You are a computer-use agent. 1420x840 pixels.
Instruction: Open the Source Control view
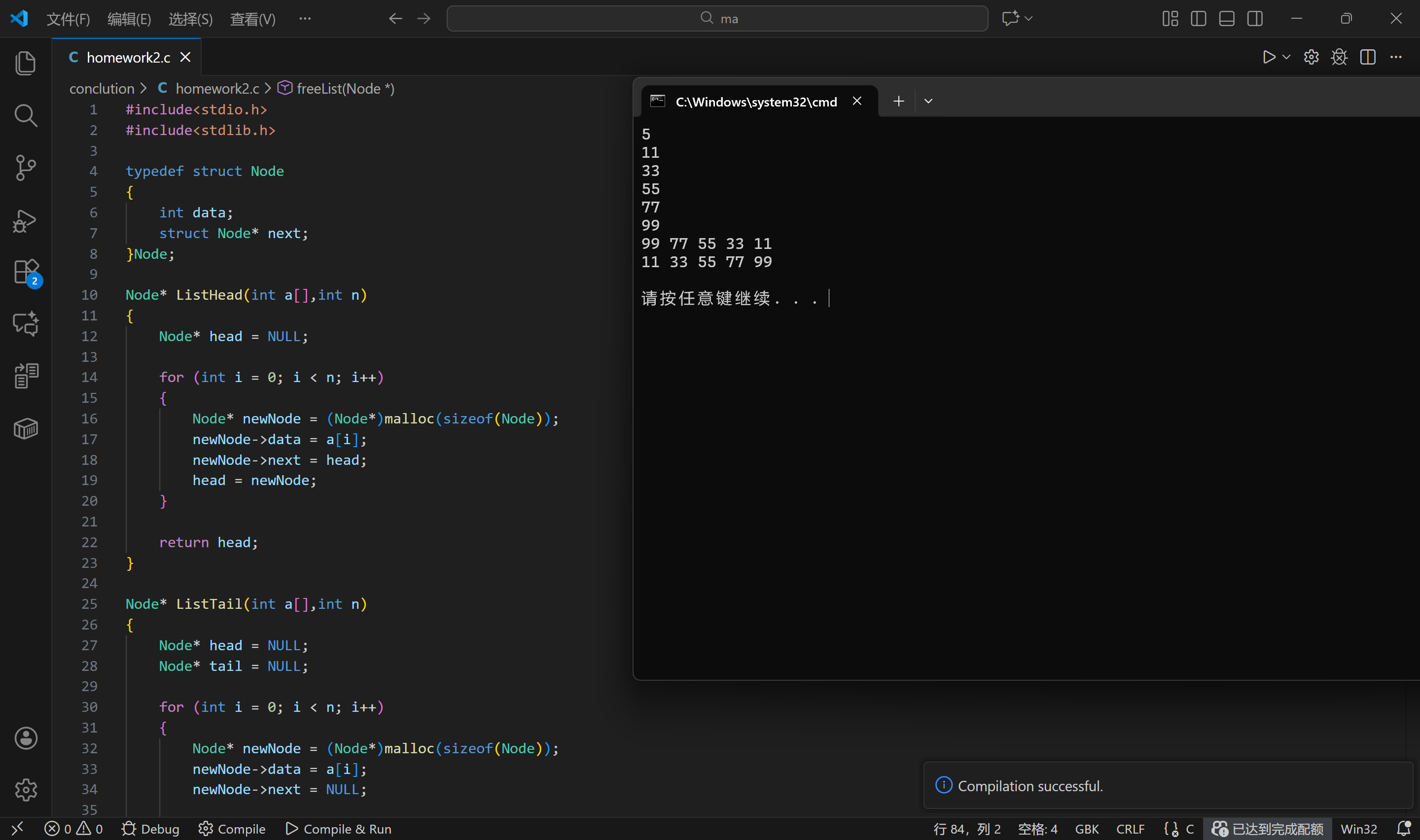point(26,168)
